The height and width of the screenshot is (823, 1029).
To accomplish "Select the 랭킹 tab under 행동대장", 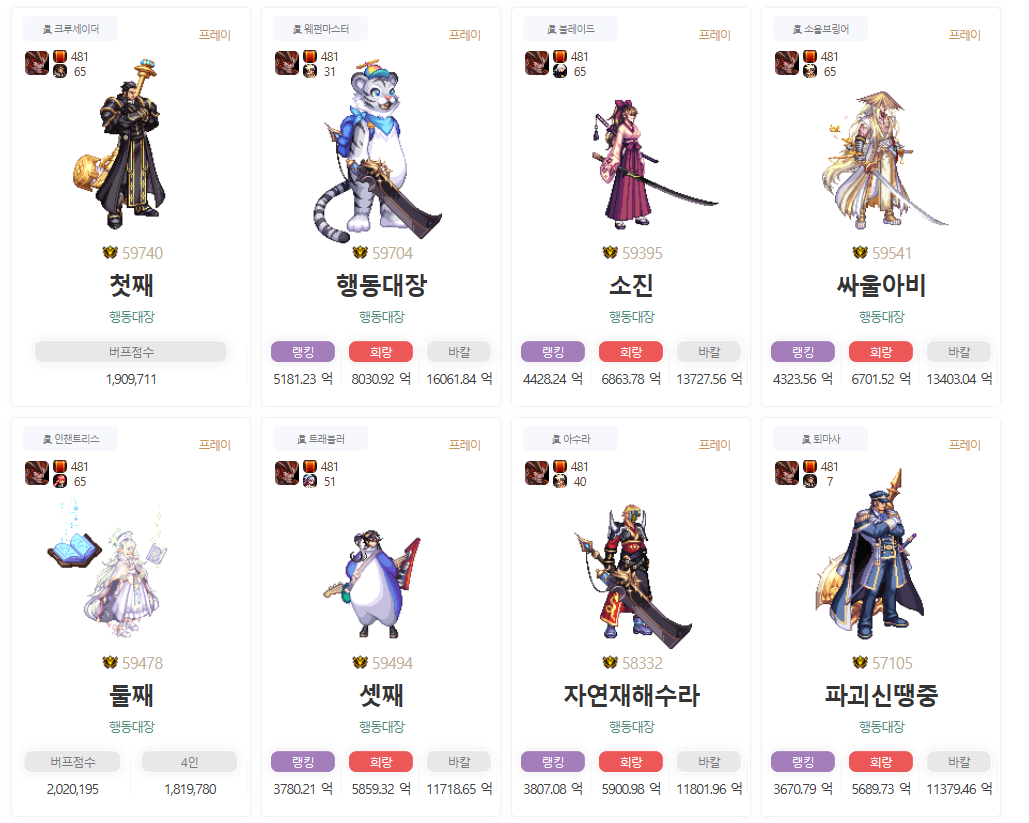I will 303,352.
